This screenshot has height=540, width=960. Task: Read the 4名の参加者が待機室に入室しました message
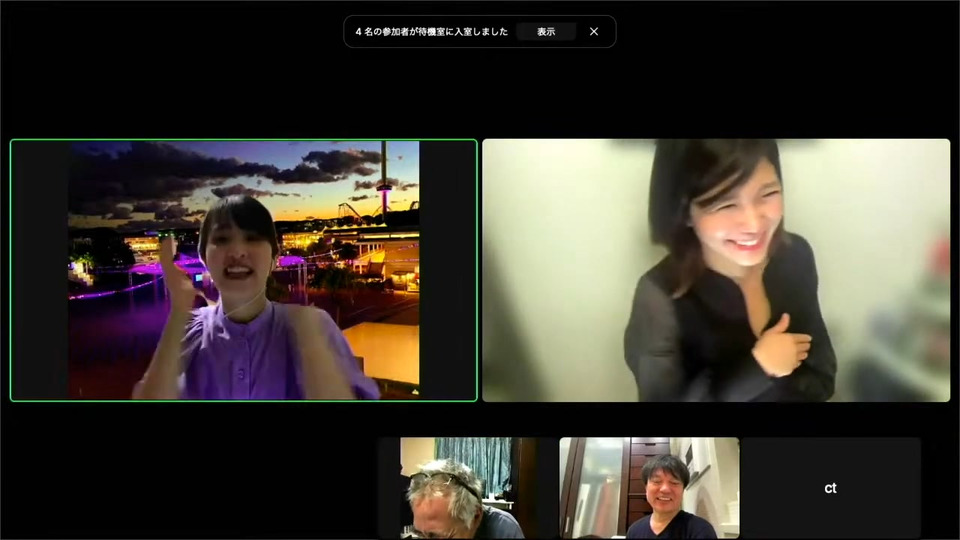tap(432, 32)
